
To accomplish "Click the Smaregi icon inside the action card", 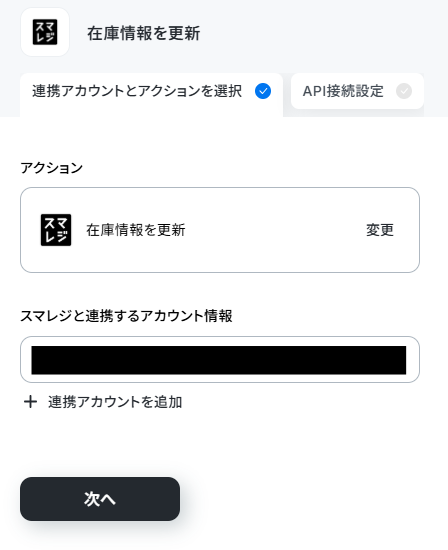I will [56, 230].
